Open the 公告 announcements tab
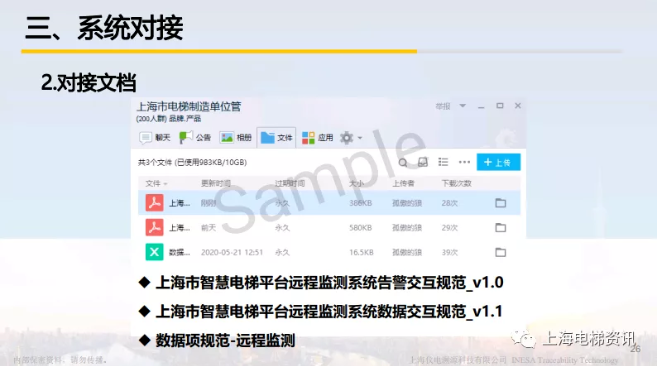The height and width of the screenshot is (366, 657). pos(195,137)
